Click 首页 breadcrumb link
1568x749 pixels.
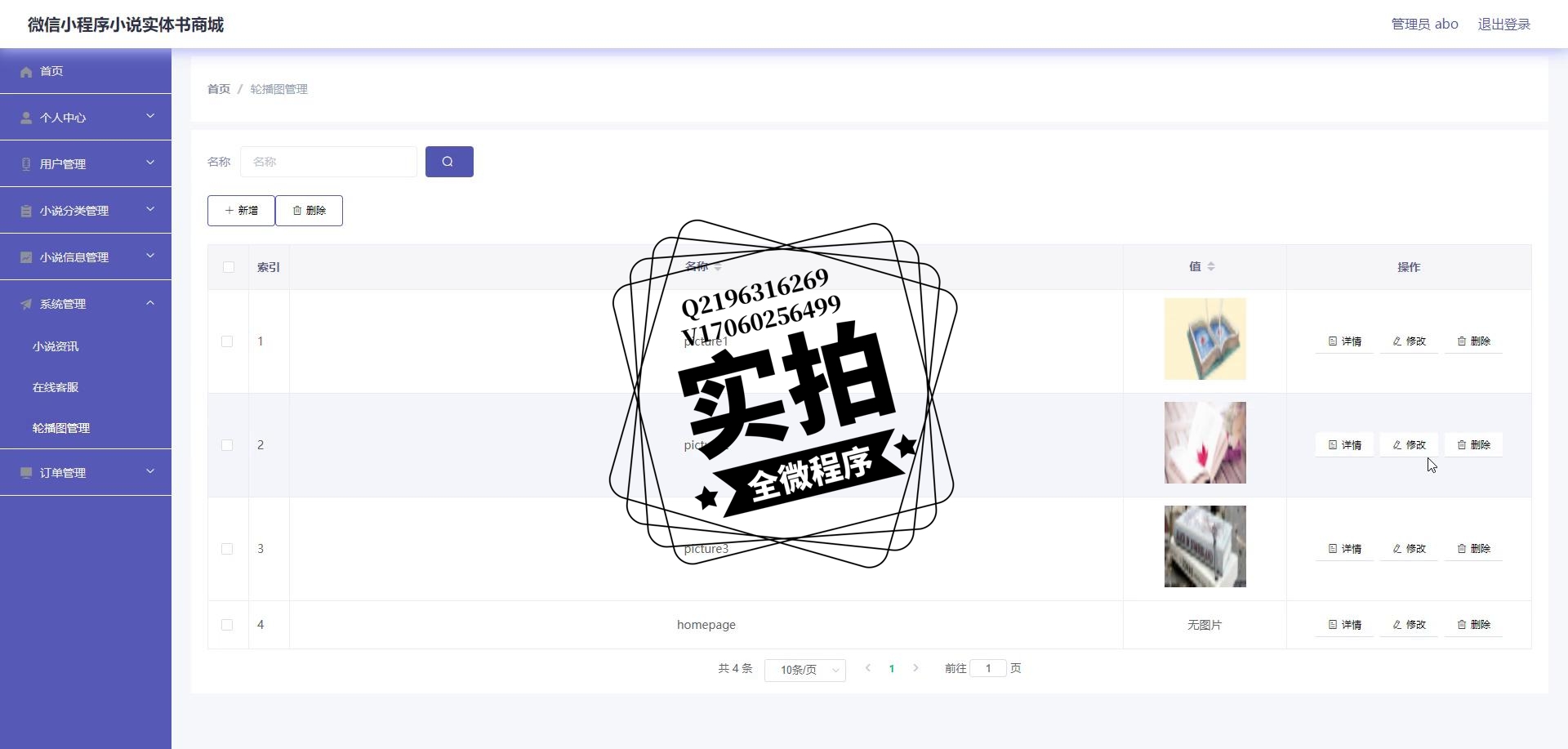[x=219, y=89]
